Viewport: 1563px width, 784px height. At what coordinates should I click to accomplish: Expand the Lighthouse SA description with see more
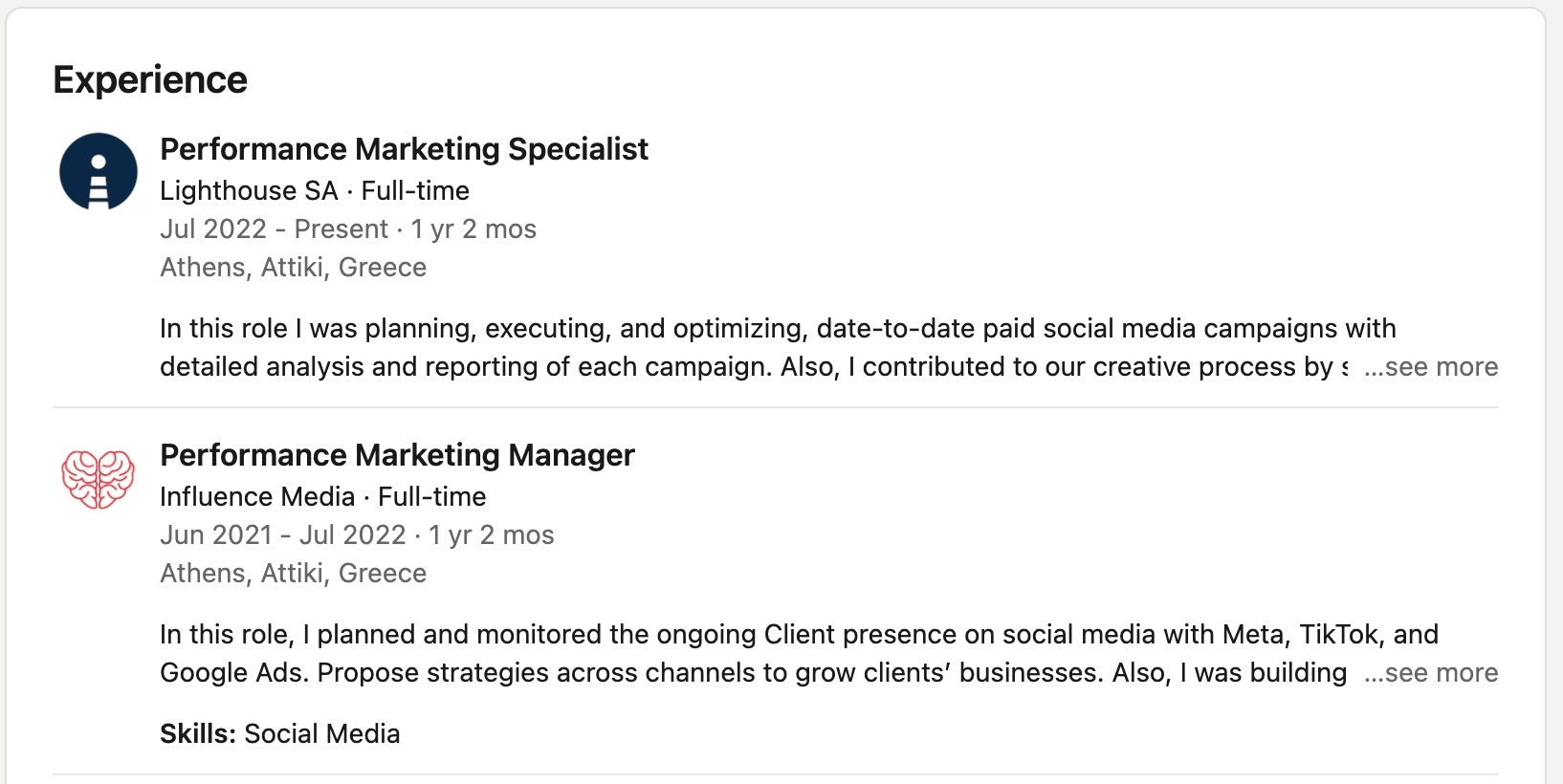pyautogui.click(x=1431, y=367)
